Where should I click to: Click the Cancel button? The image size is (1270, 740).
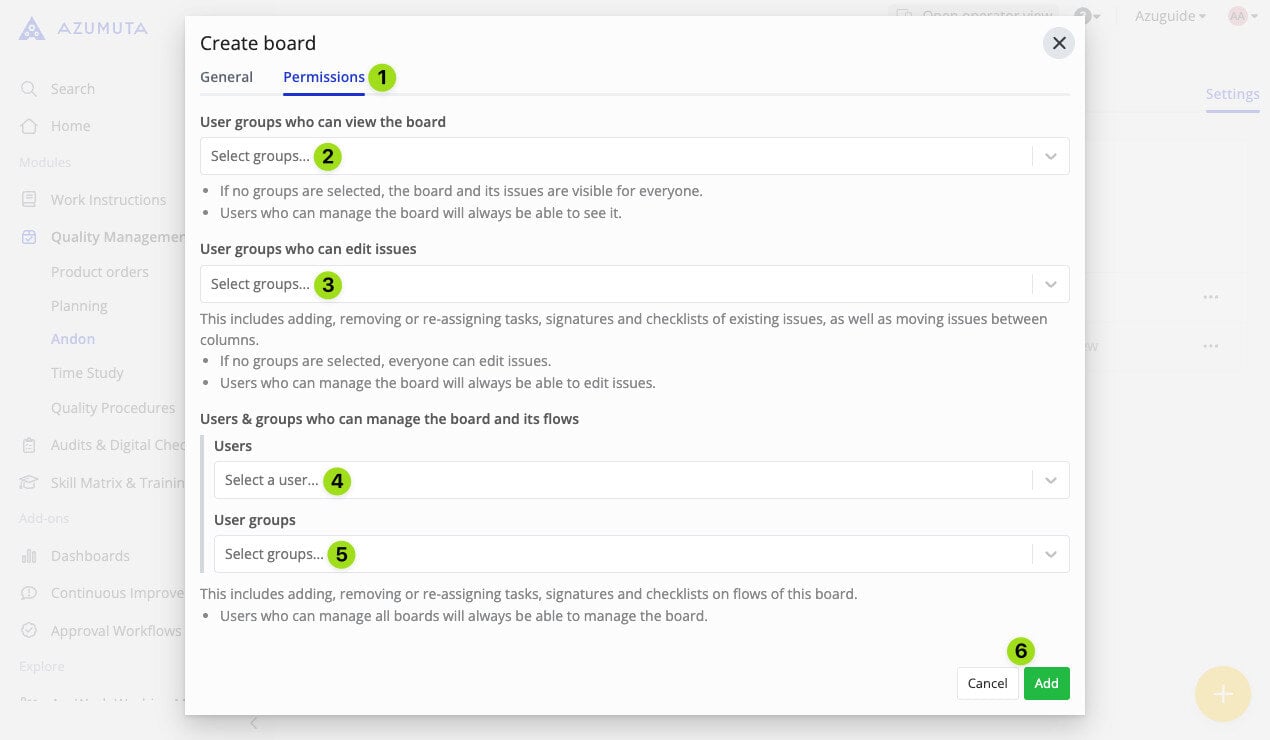987,683
